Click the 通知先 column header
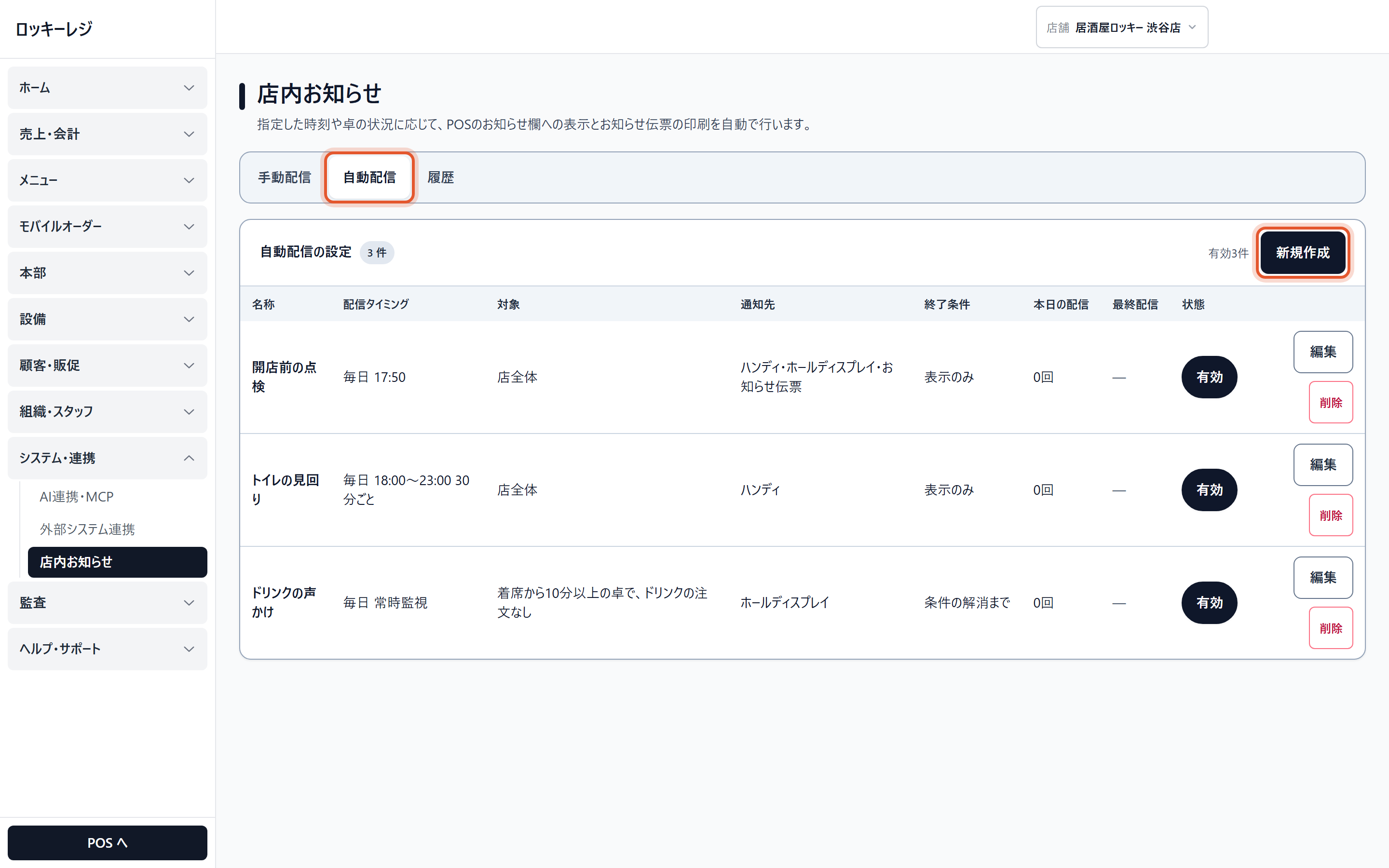Screen dimensions: 1389x868 758,304
